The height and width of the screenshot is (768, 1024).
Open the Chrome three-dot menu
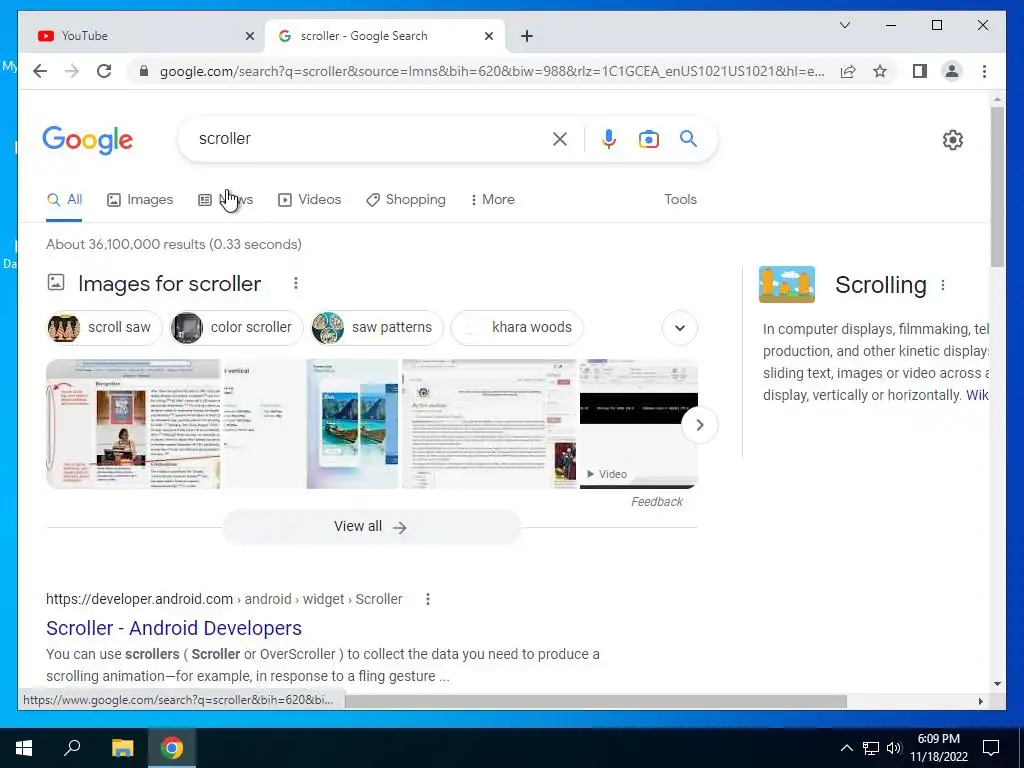tap(984, 71)
